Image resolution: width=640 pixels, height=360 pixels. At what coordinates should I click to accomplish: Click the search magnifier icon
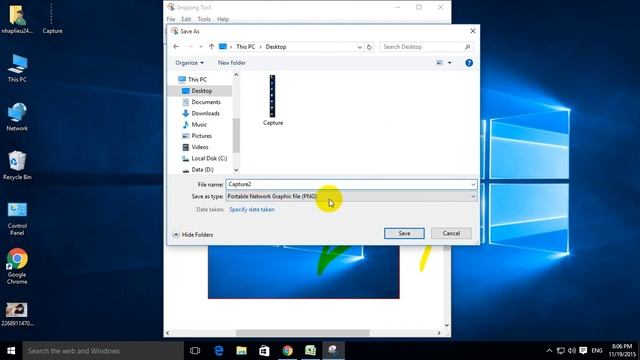tap(467, 47)
